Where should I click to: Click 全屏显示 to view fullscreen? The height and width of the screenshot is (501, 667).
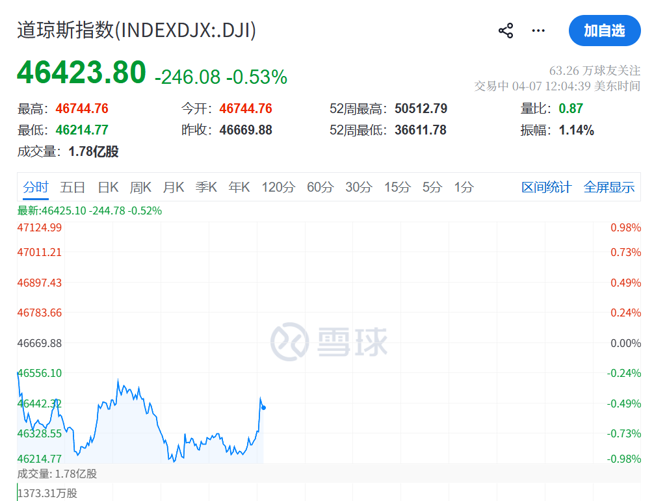[609, 187]
